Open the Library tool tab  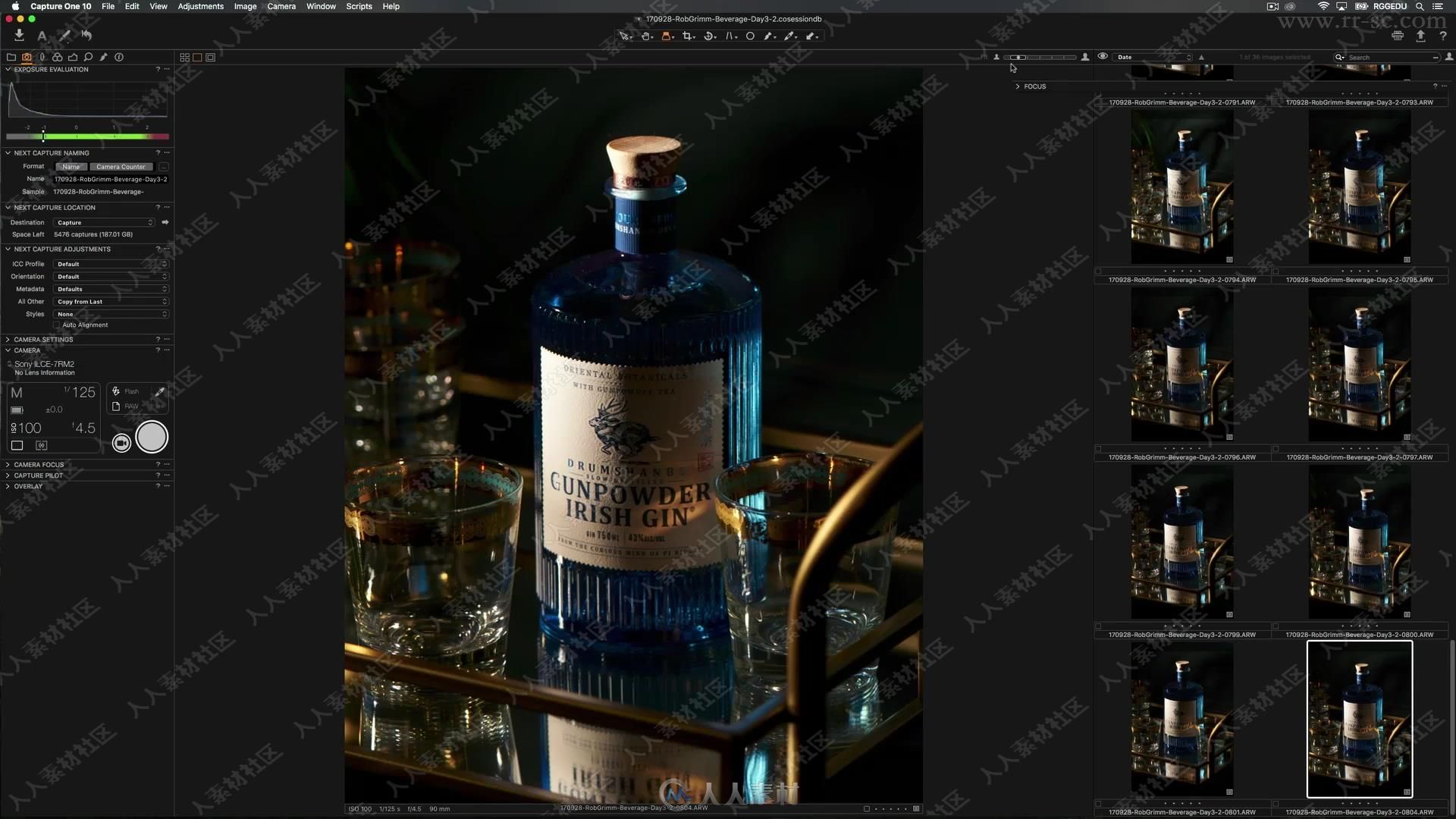click(x=11, y=57)
